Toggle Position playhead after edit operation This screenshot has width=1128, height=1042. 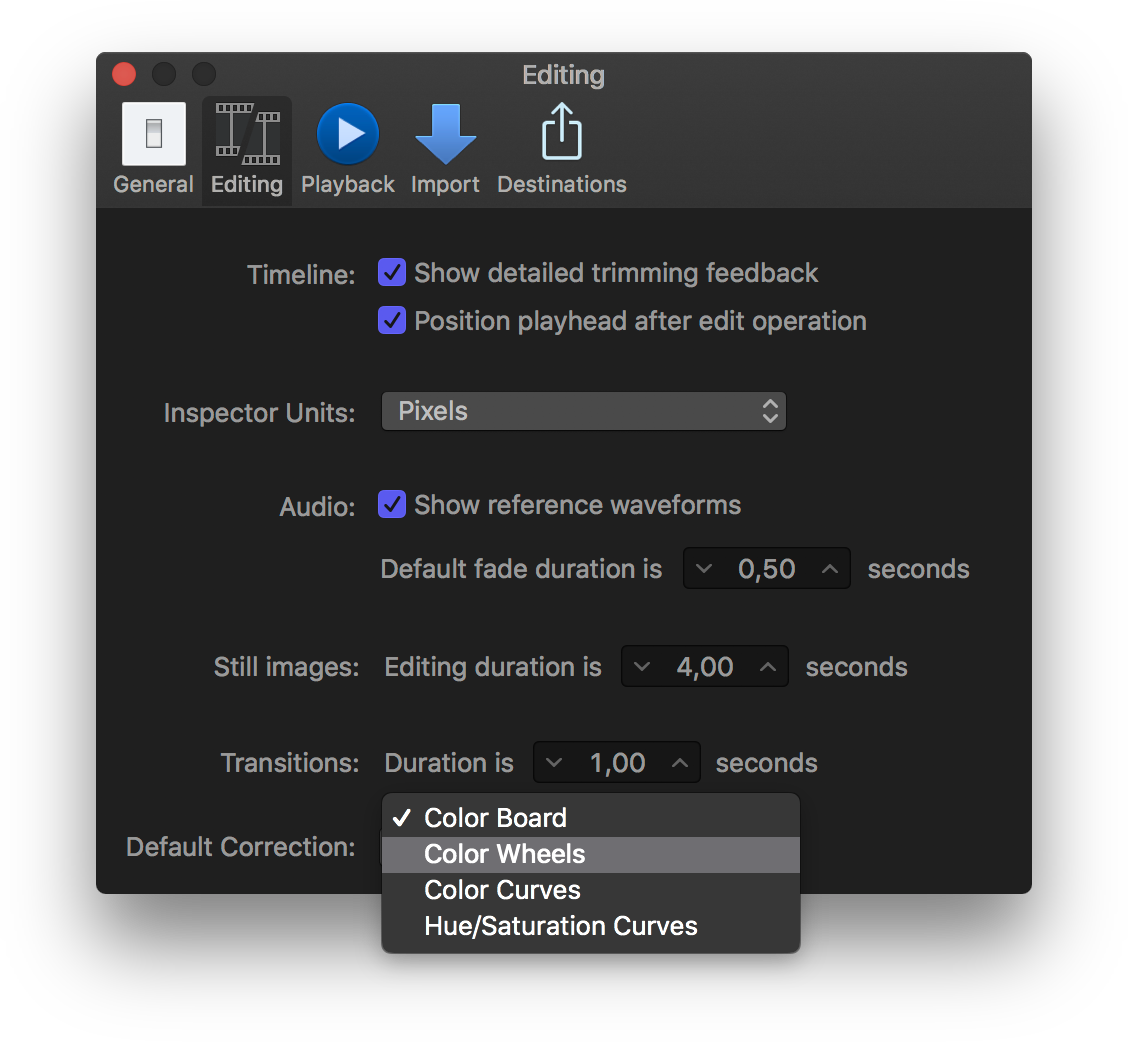point(392,321)
